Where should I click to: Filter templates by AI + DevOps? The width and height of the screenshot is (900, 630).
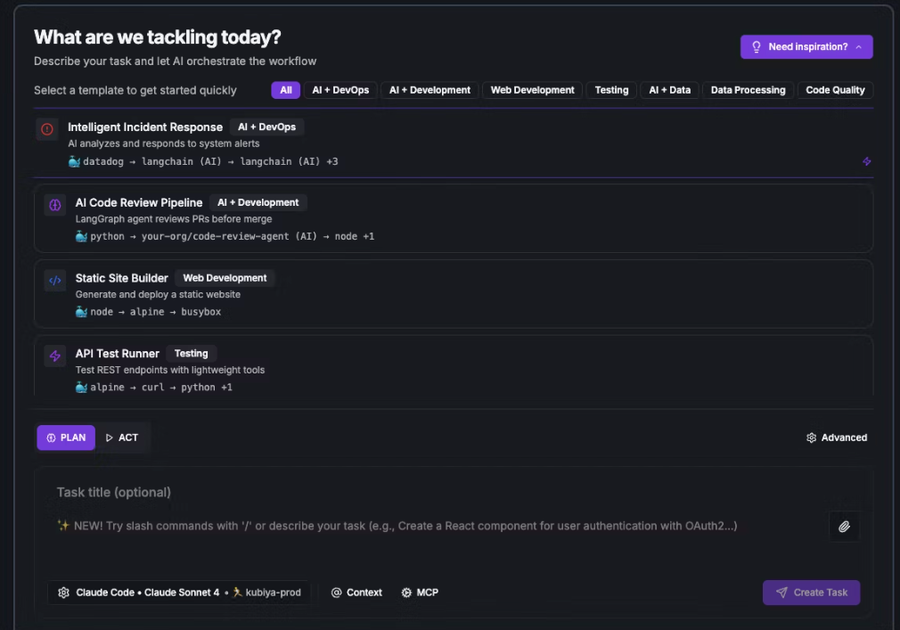point(340,90)
